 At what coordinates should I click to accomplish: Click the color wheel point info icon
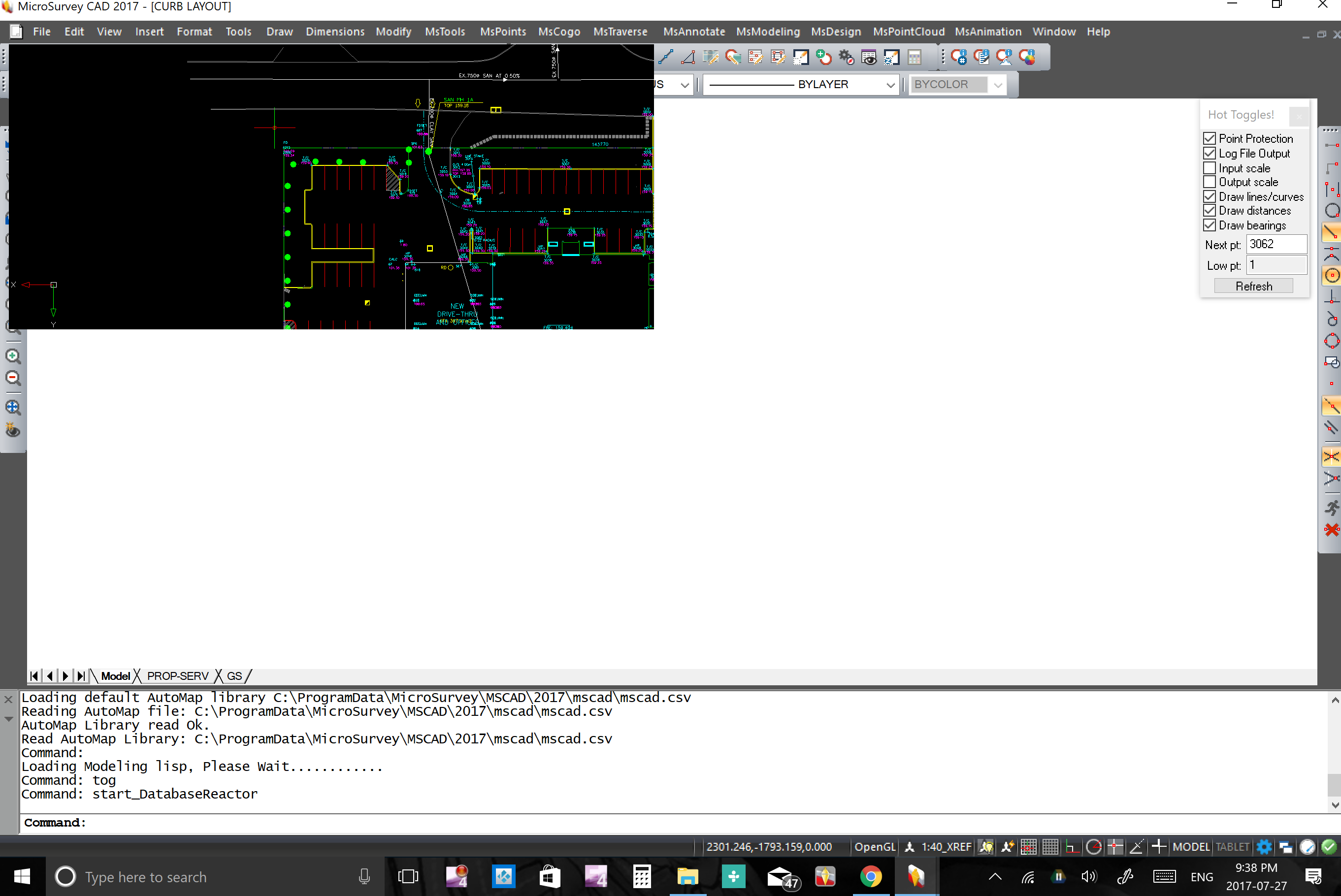pyautogui.click(x=1027, y=57)
